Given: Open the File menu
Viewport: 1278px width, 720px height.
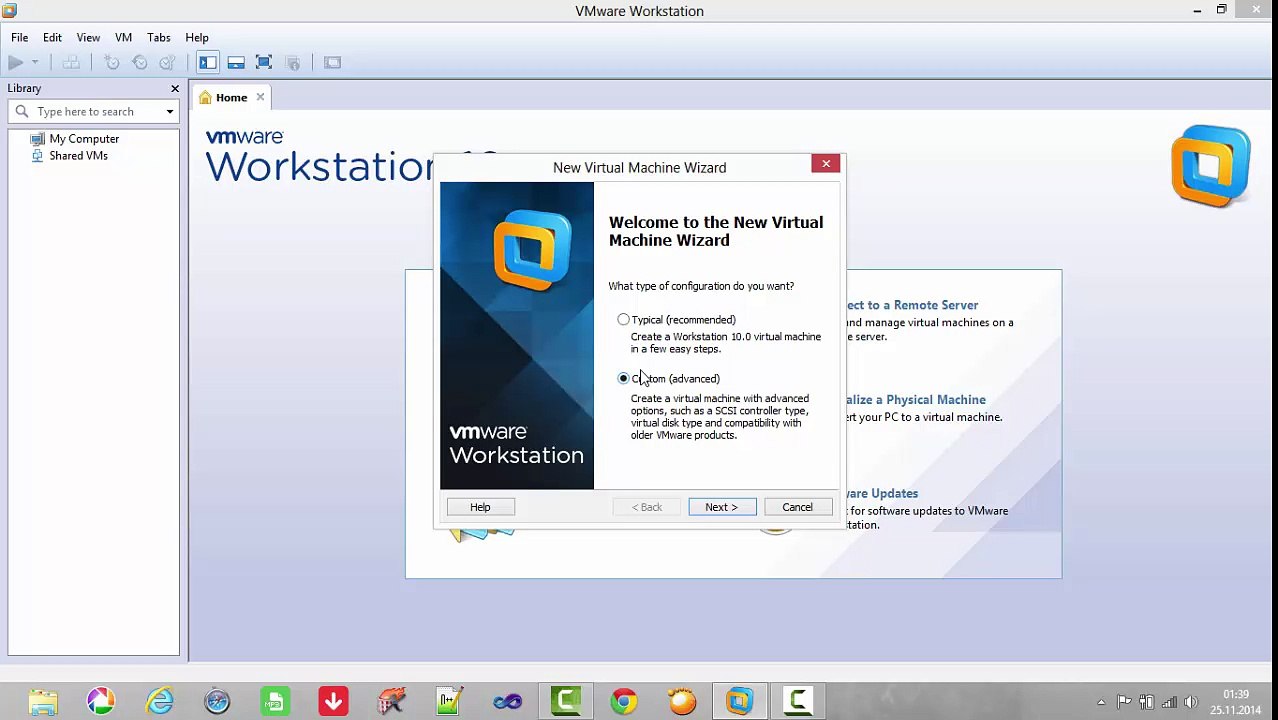Looking at the screenshot, I should 19,37.
